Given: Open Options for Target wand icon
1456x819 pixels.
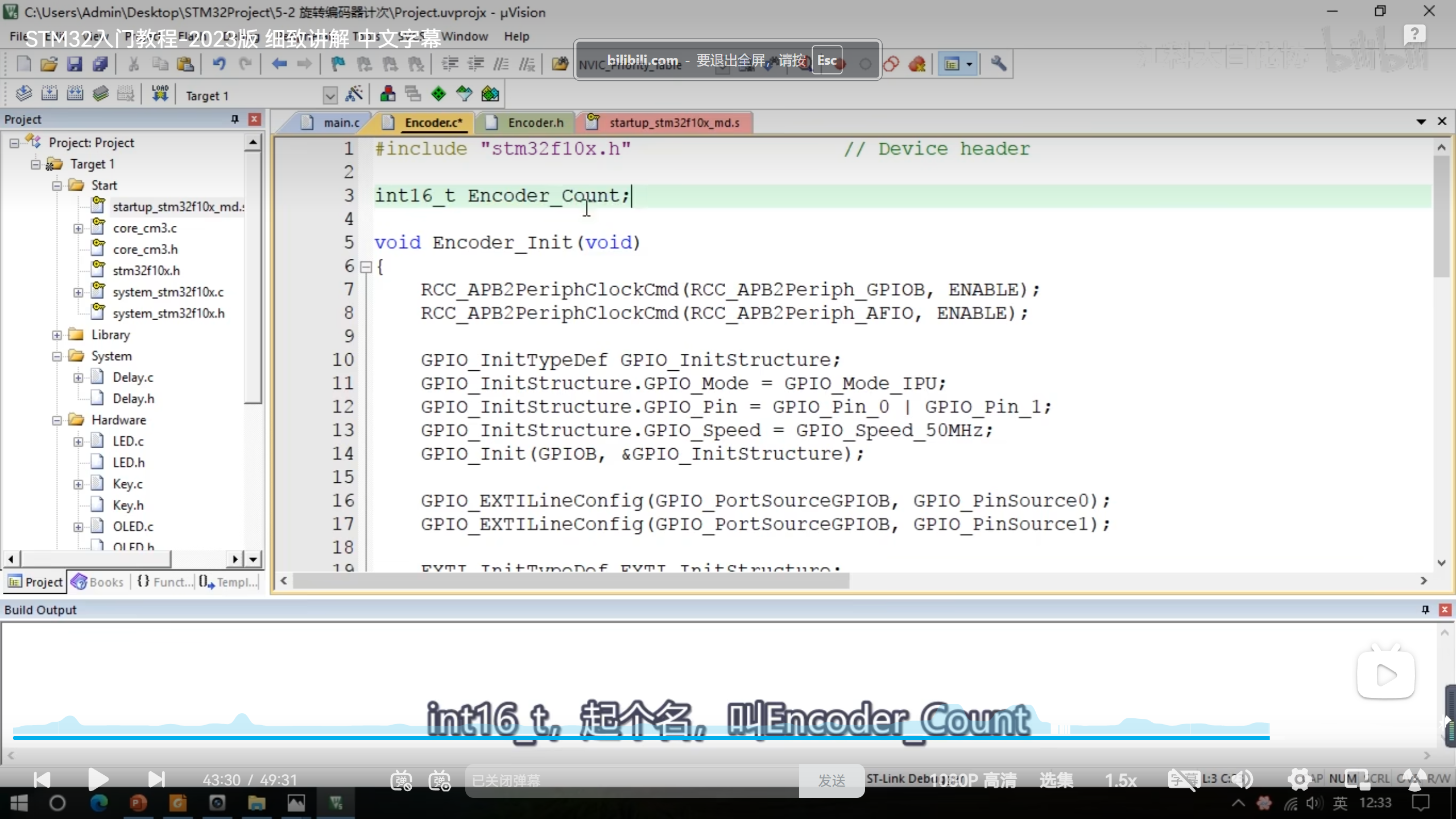Looking at the screenshot, I should point(354,94).
